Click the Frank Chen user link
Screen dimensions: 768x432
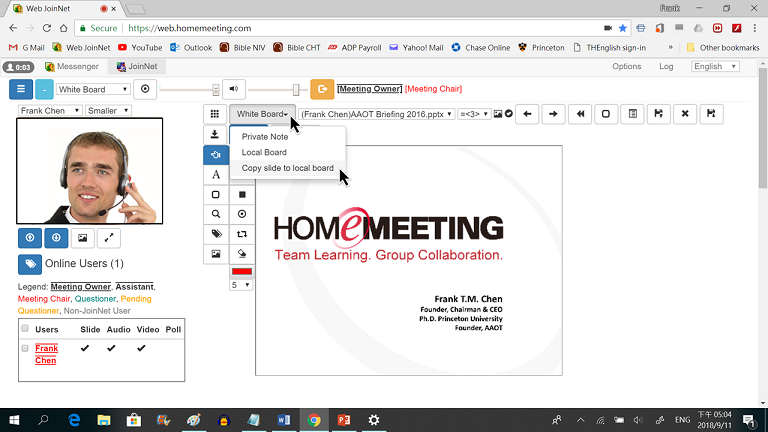click(46, 354)
